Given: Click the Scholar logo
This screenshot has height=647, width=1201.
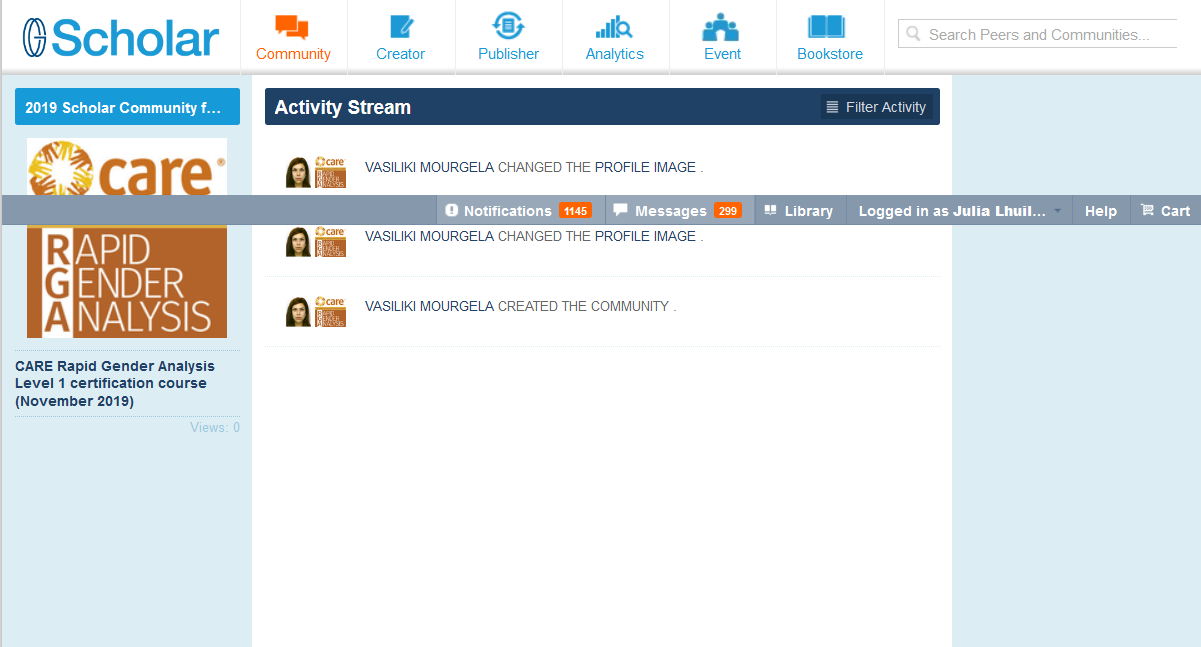Looking at the screenshot, I should click(x=121, y=38).
